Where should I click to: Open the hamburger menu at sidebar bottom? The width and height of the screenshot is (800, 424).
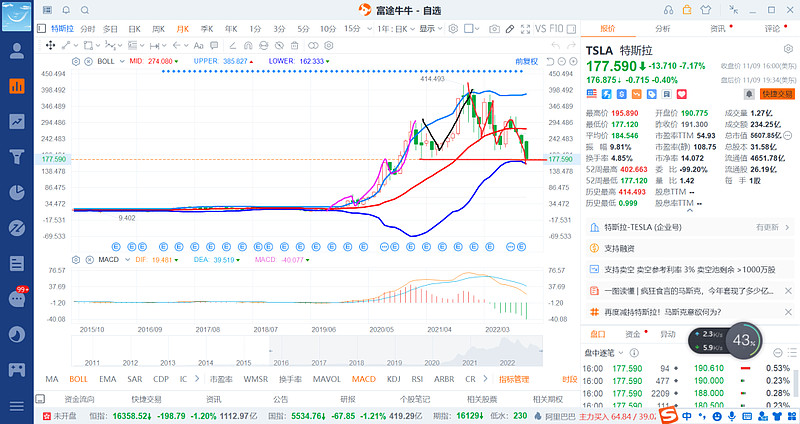(17, 406)
